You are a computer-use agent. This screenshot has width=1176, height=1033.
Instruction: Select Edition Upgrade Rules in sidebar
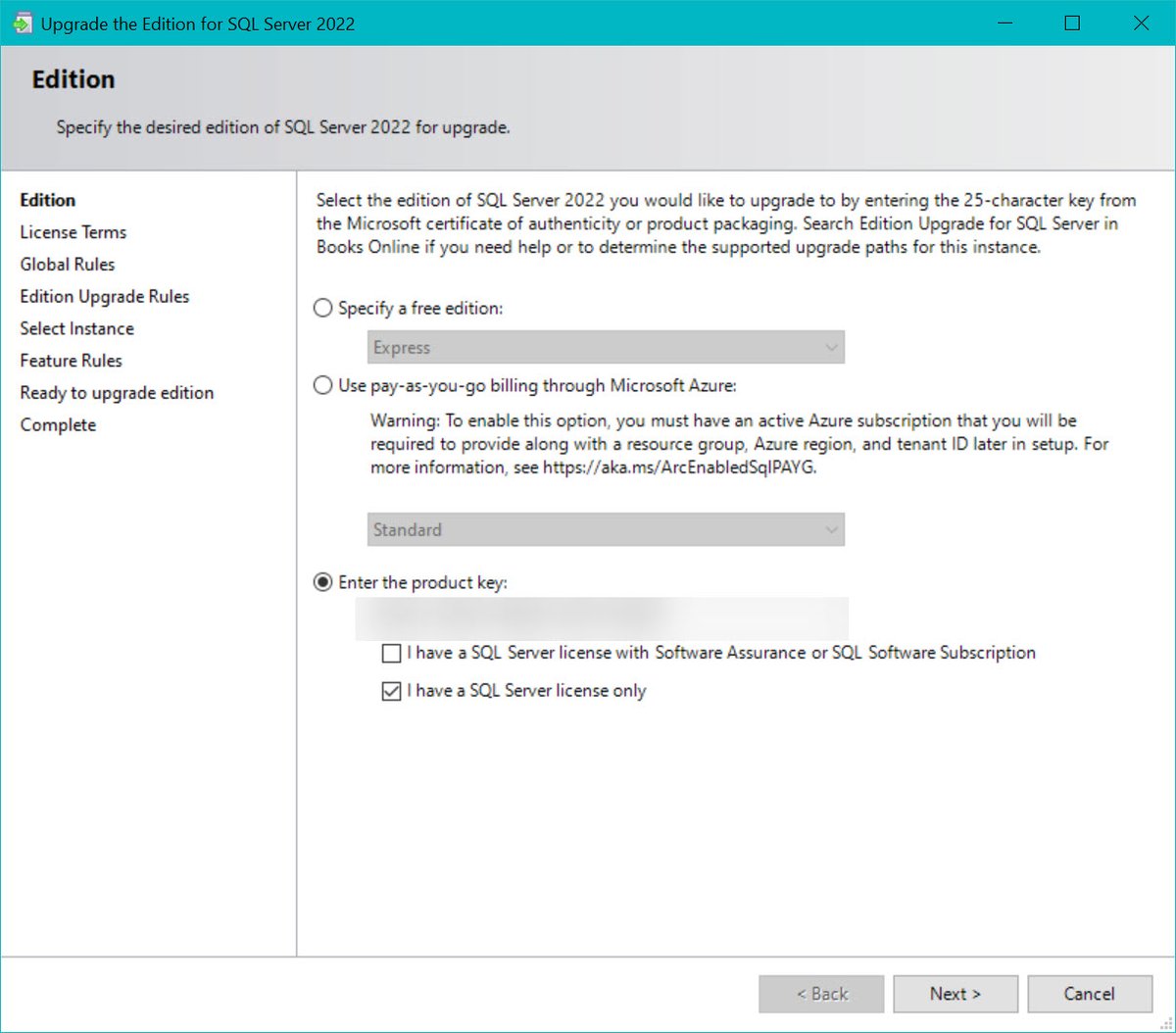105,296
